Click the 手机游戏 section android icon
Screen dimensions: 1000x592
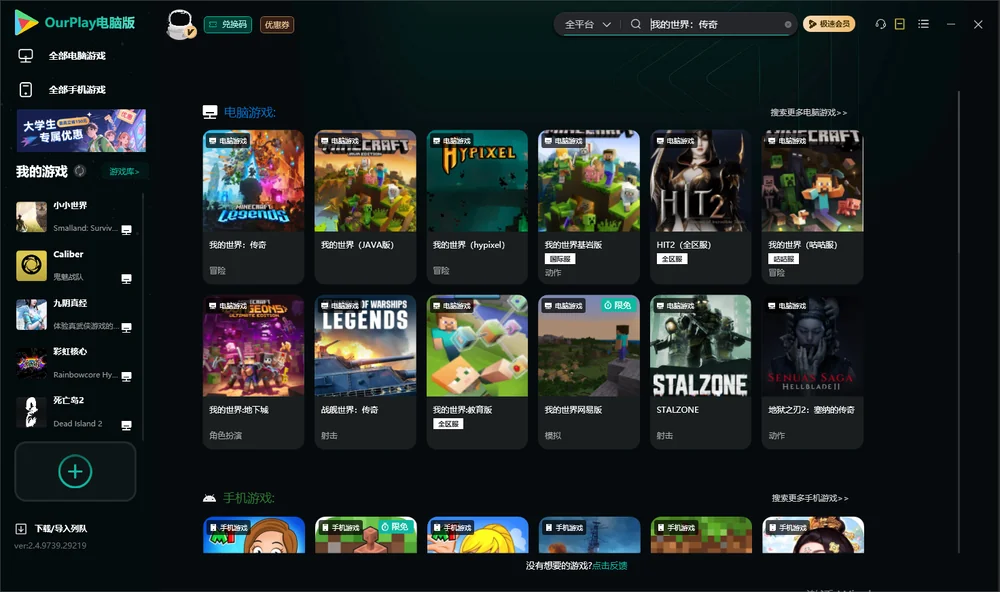coord(209,498)
